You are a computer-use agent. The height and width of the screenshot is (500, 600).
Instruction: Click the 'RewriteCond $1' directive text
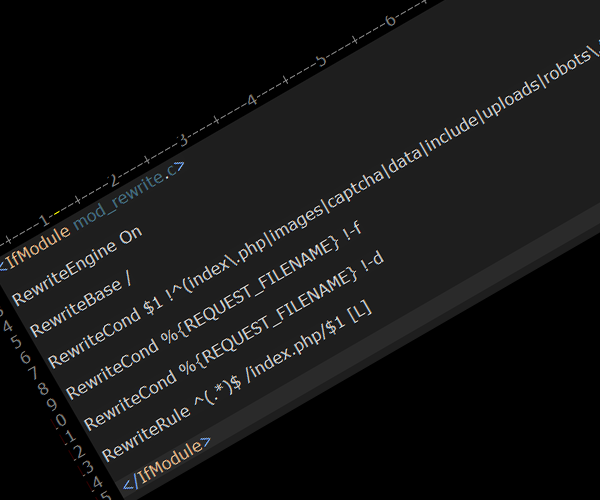pos(105,334)
